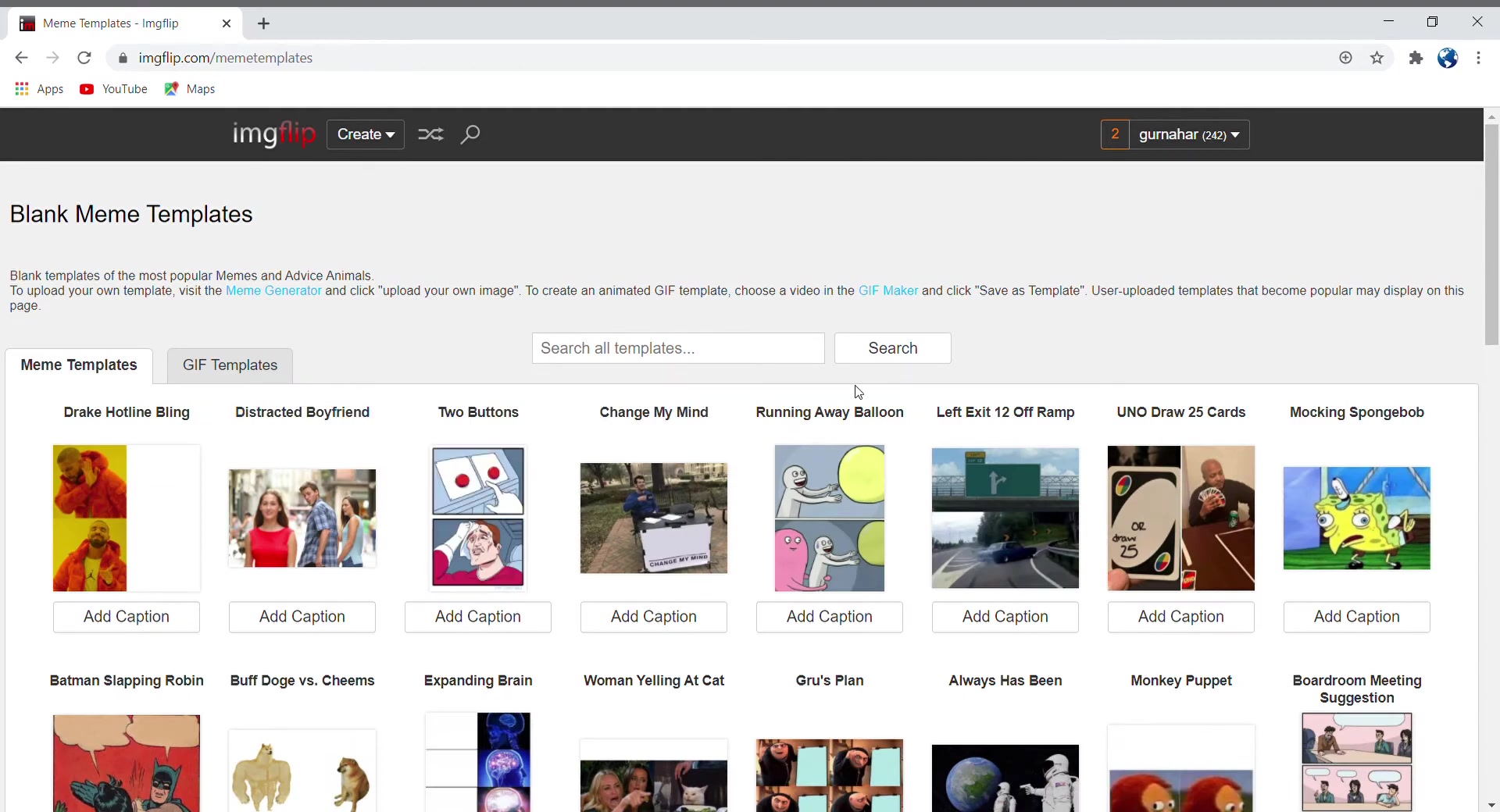Add Caption to Drake Hotline Bling
This screenshot has width=1500, height=812.
(x=127, y=617)
